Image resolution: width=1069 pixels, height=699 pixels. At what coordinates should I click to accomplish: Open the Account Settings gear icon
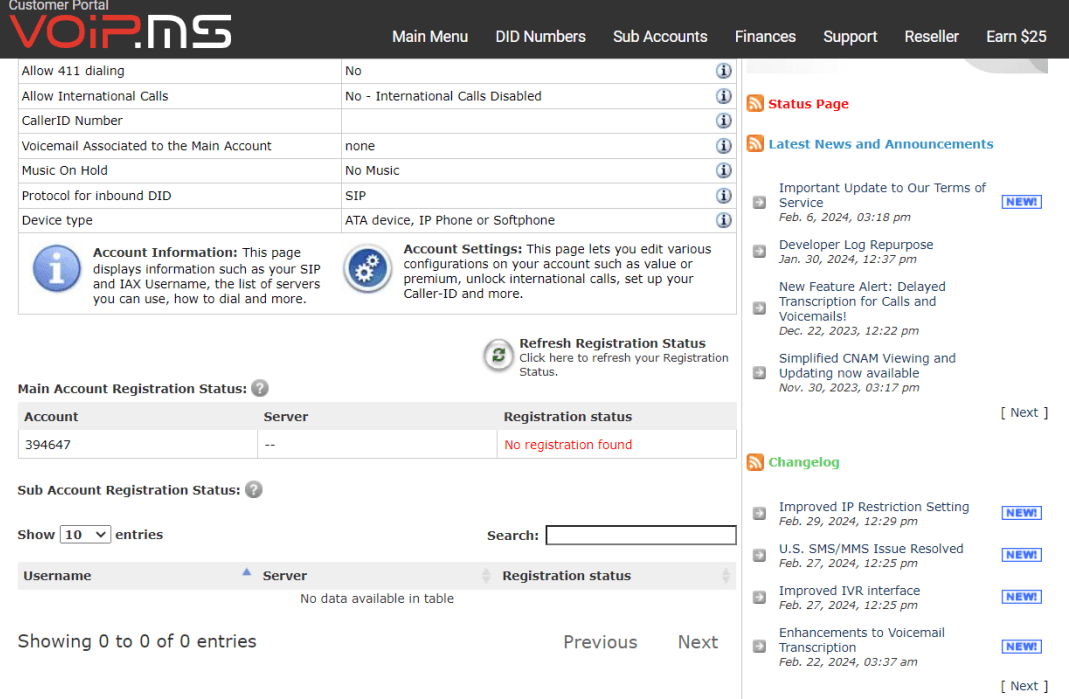click(367, 268)
